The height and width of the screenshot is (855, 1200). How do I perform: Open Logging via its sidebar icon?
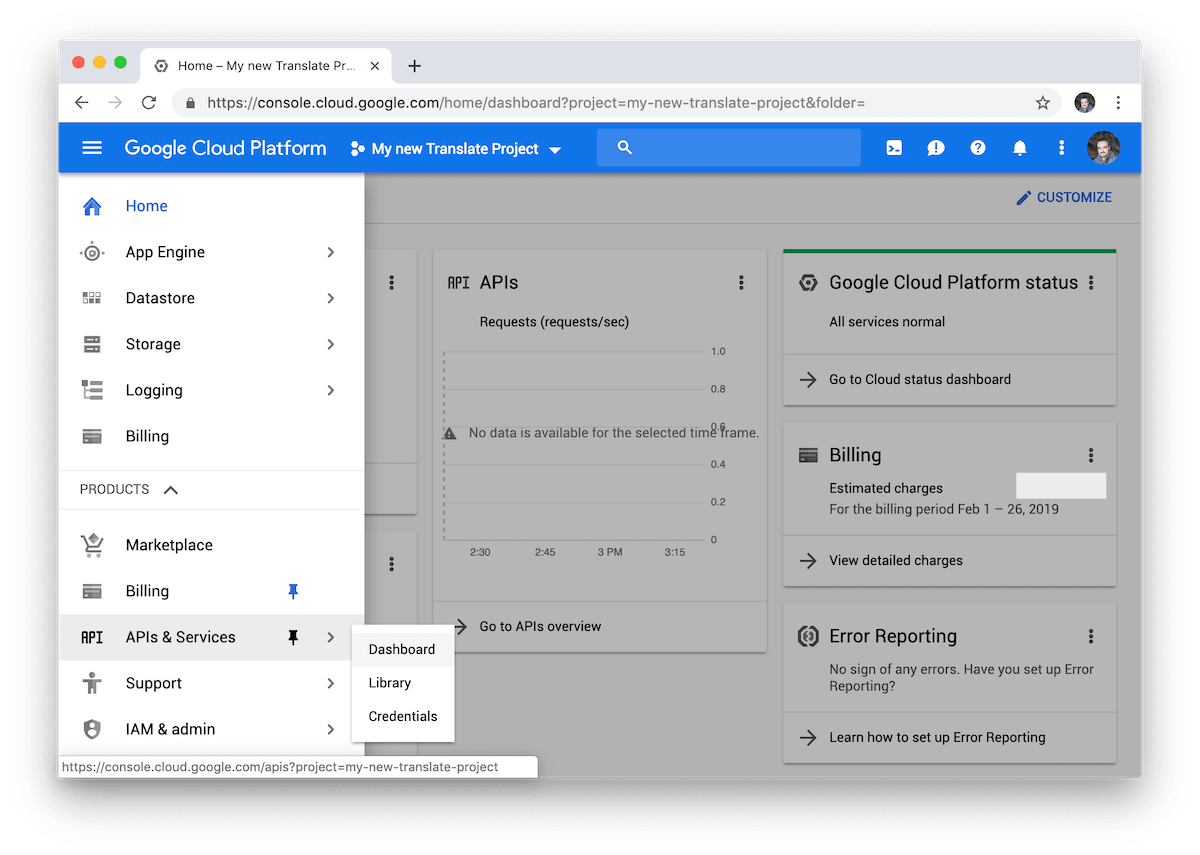point(91,390)
